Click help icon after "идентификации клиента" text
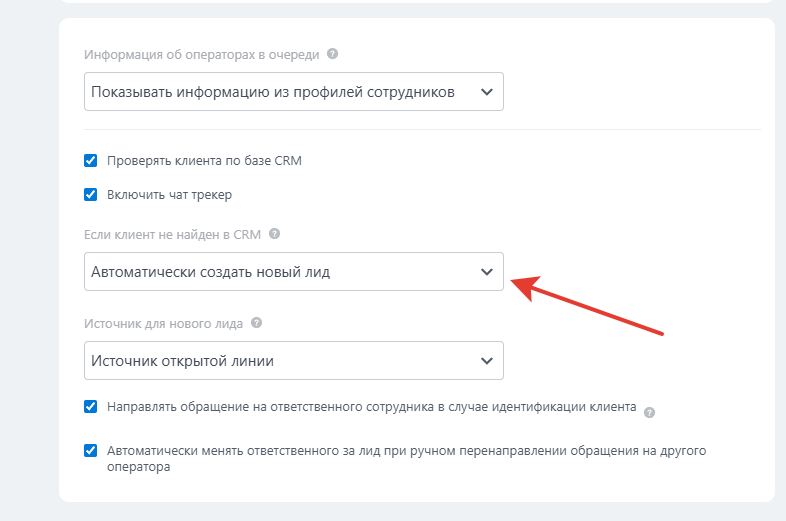 click(649, 412)
